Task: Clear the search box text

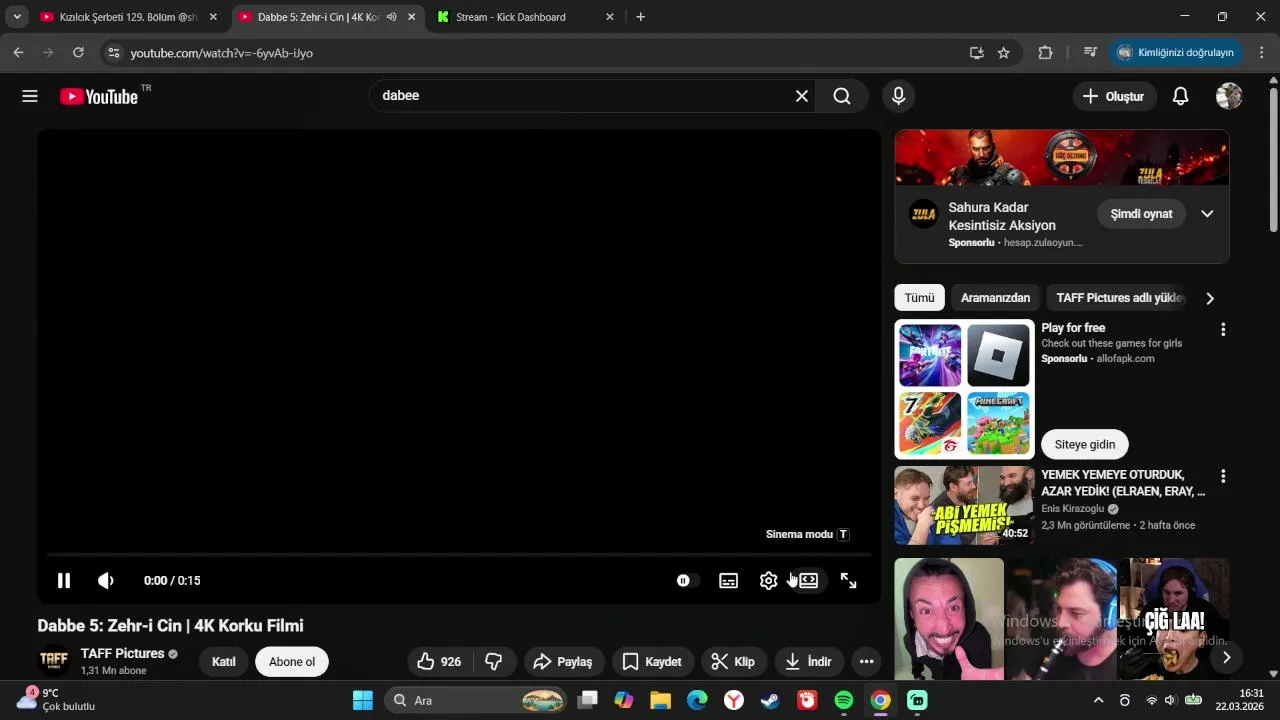Action: click(x=801, y=96)
